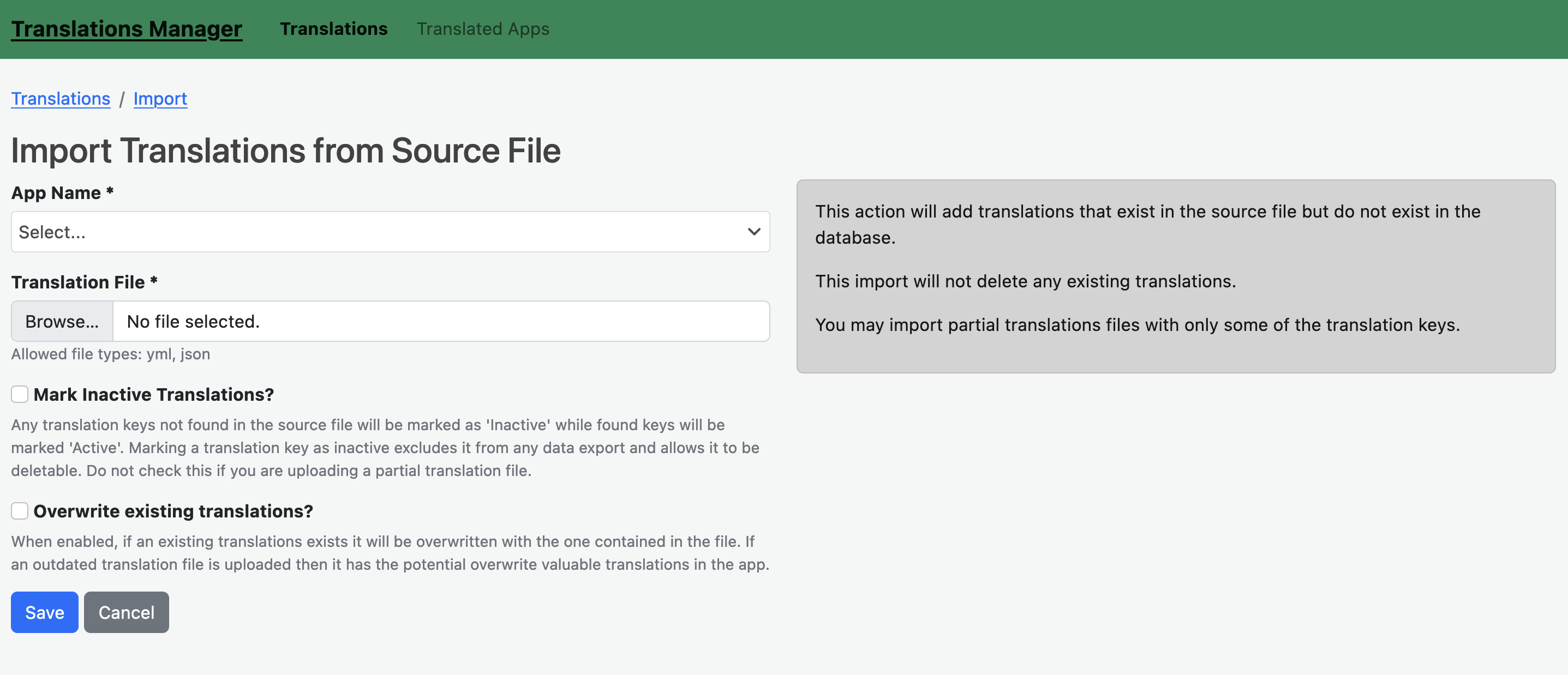The width and height of the screenshot is (1568, 675).
Task: Click 'You may import partial translations' notice
Action: click(x=1137, y=325)
